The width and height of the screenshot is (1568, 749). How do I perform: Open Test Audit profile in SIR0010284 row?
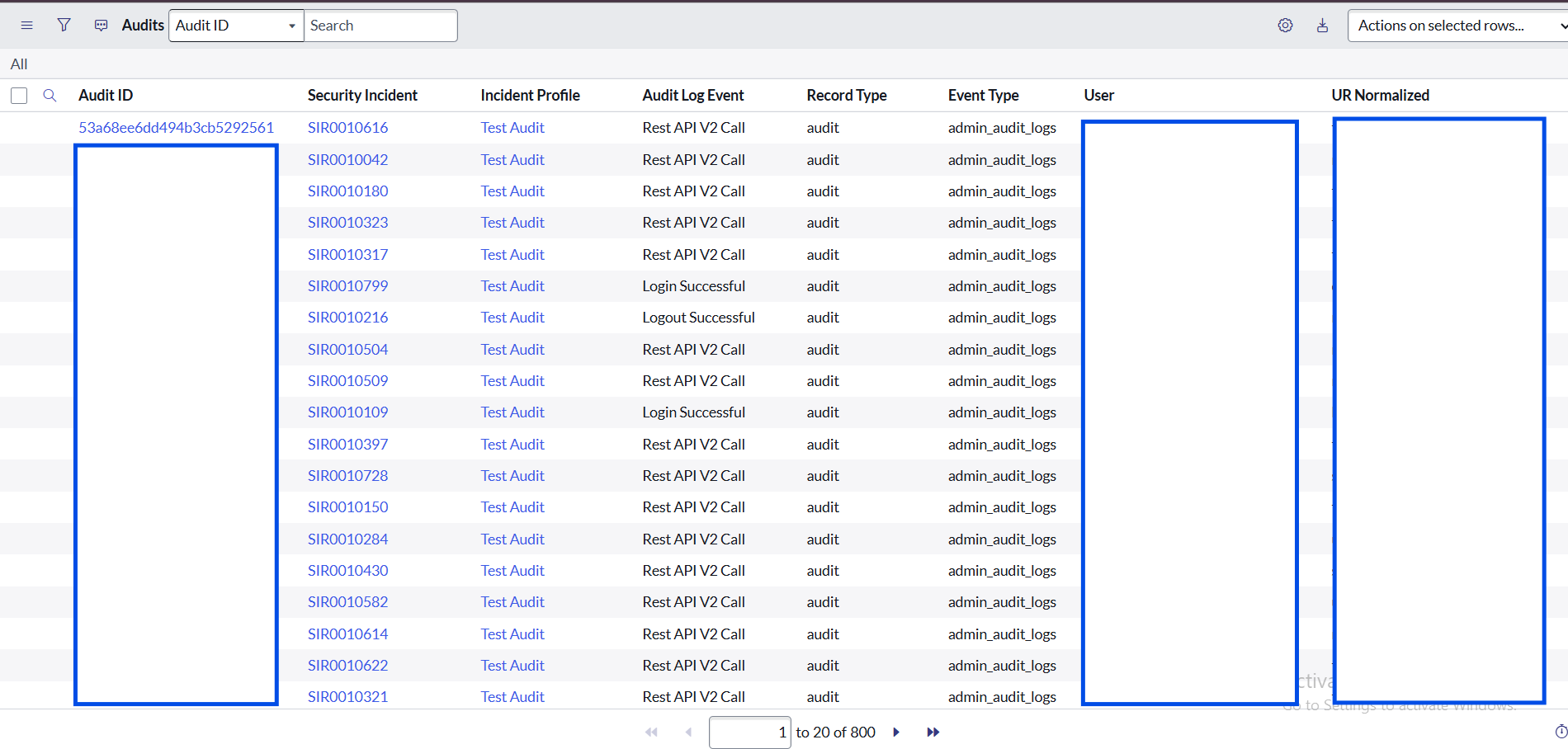pyautogui.click(x=512, y=539)
